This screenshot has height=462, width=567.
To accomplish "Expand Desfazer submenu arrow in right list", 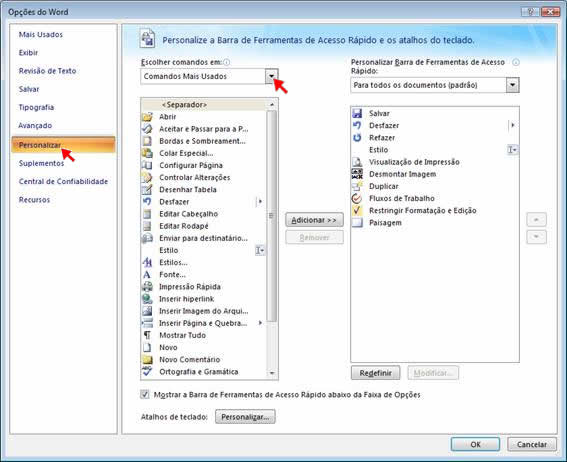I will (512, 125).
